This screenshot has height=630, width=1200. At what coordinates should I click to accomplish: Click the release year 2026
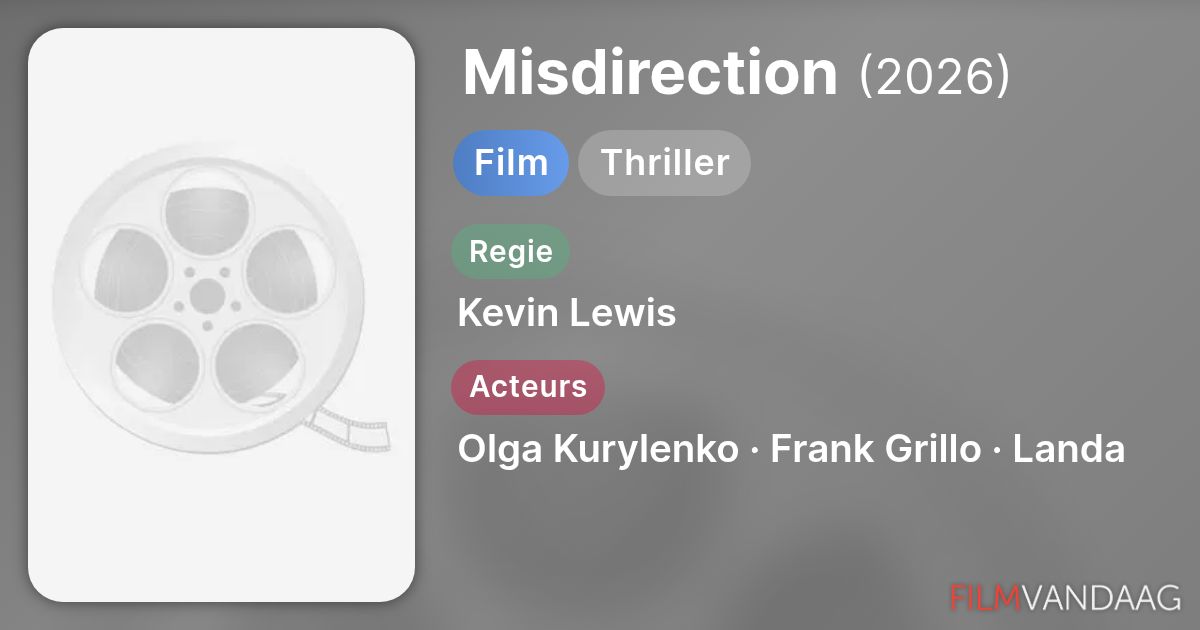(934, 74)
